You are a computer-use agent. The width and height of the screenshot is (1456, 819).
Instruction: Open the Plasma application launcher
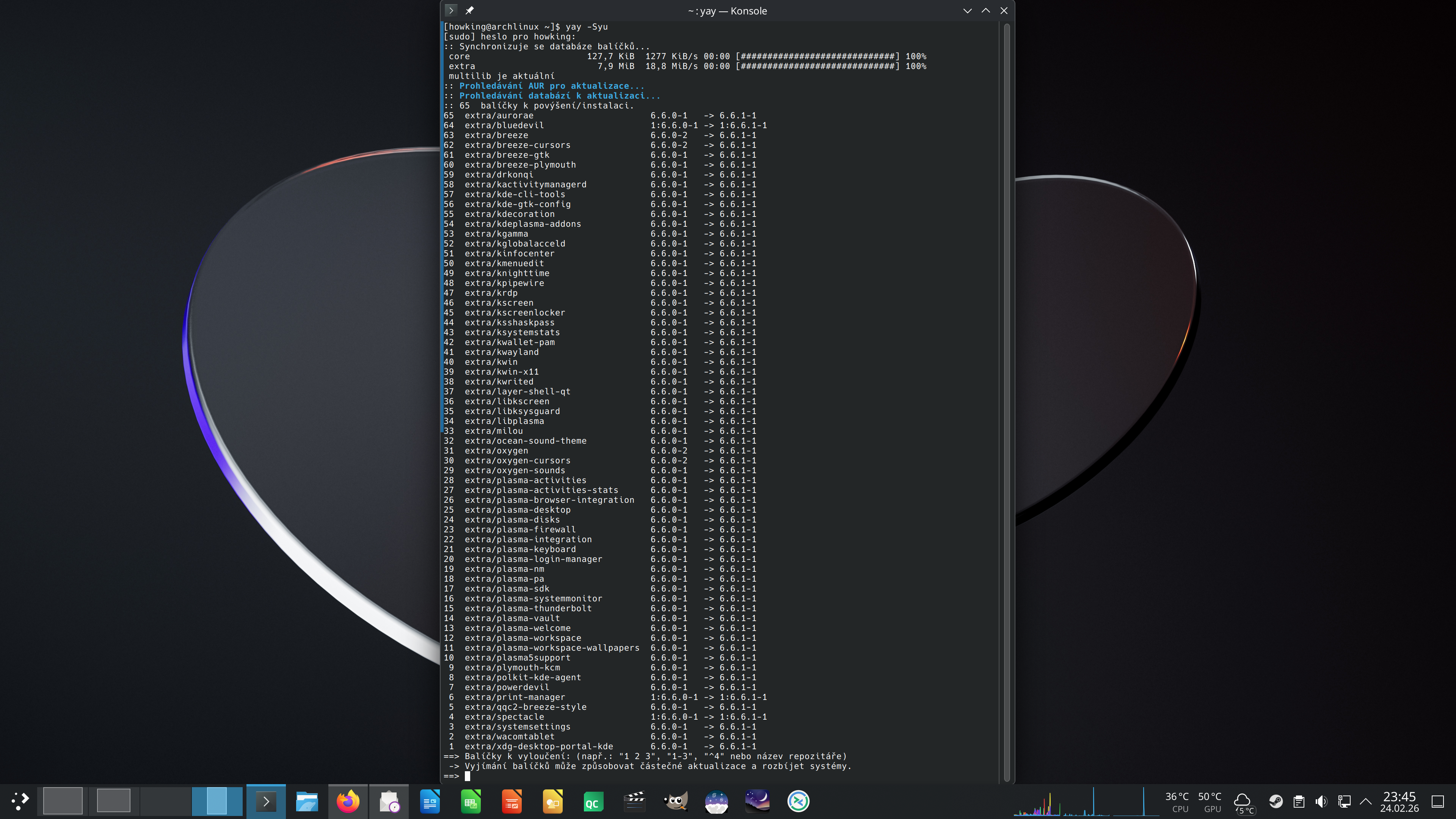20,801
